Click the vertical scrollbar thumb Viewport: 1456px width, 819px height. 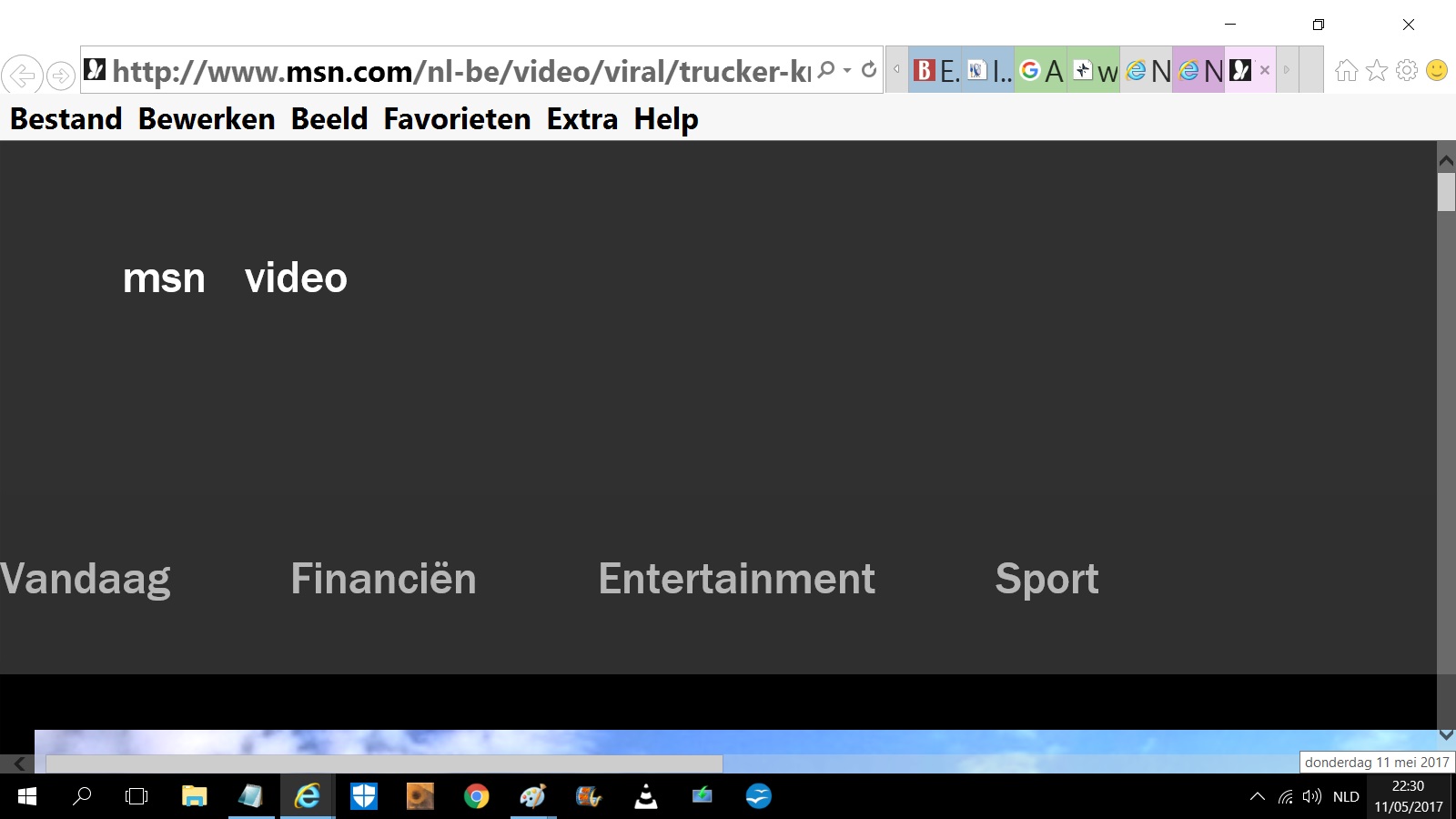point(1446,191)
